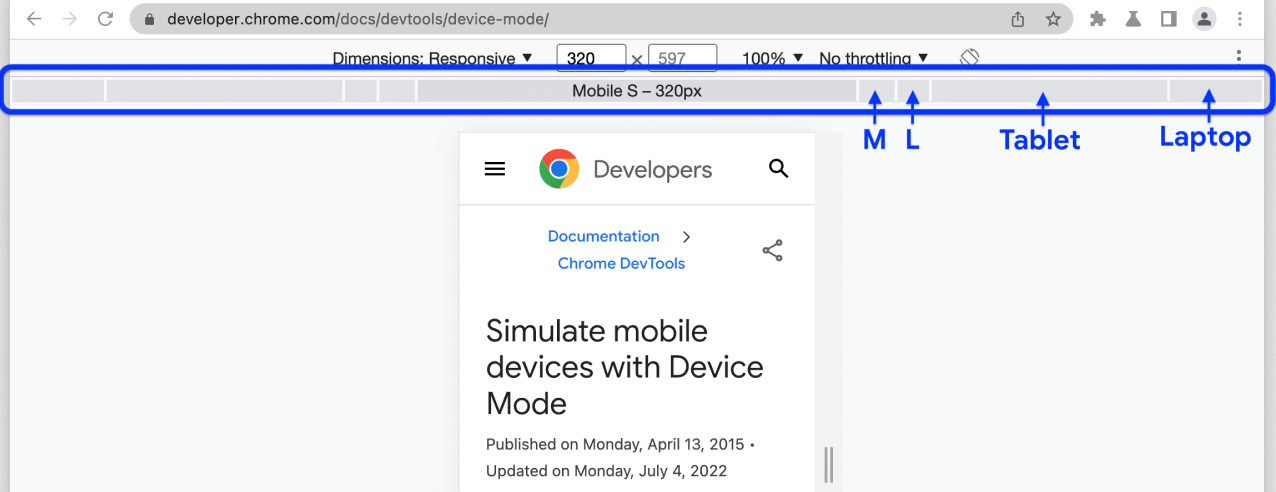
Task: Click the browser back arrow
Action: 34,19
